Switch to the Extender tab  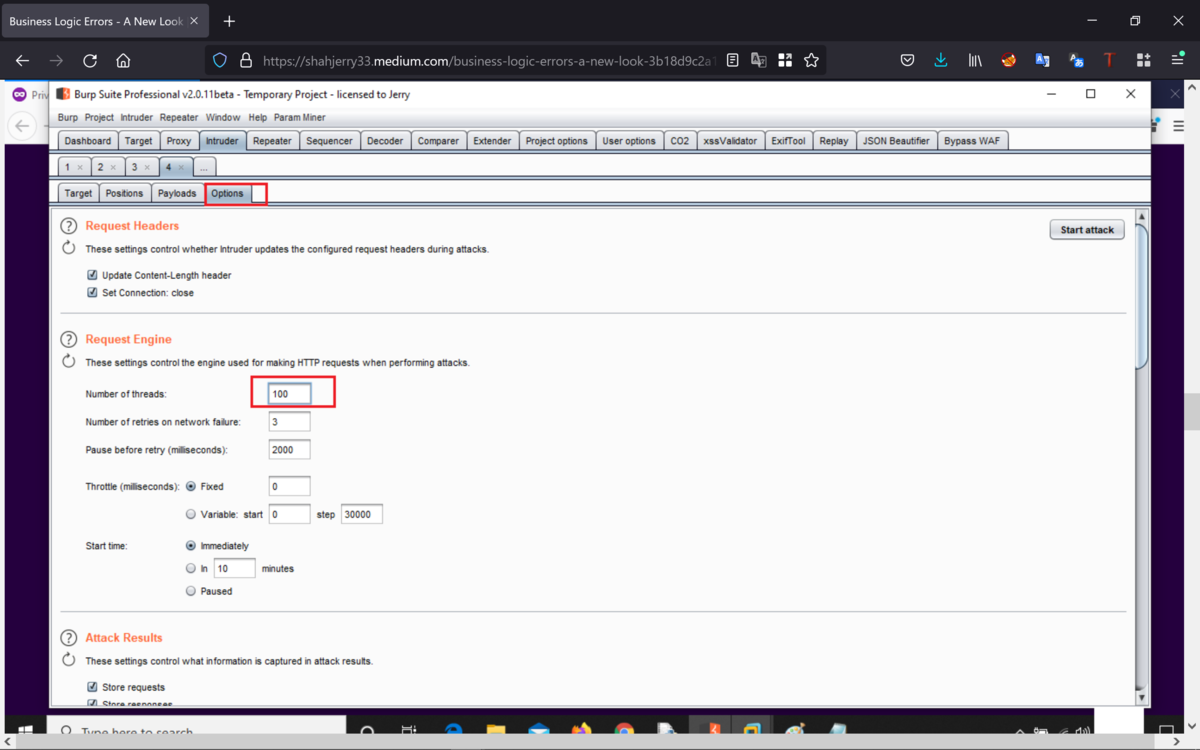492,141
